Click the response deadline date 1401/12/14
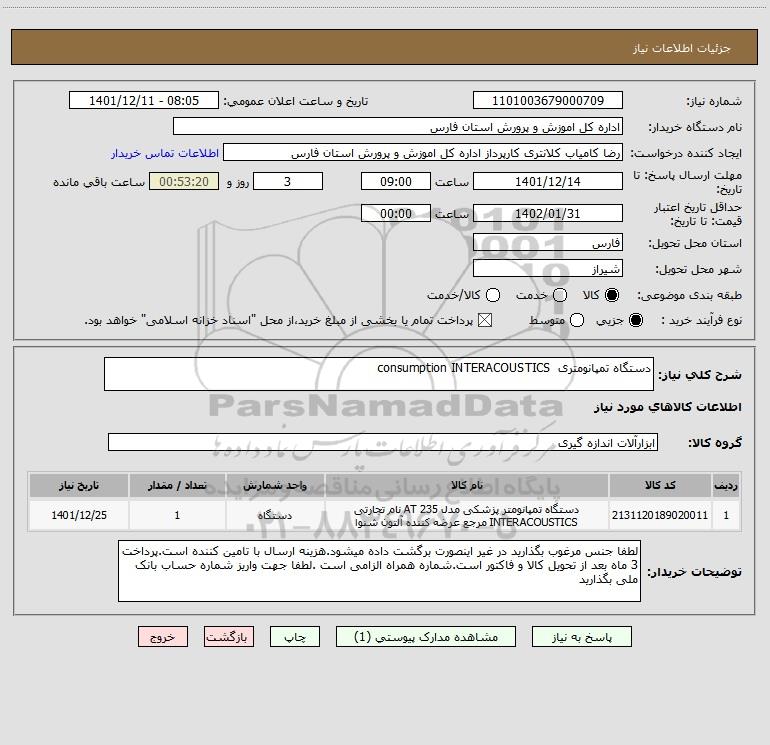This screenshot has width=770, height=745. click(548, 181)
